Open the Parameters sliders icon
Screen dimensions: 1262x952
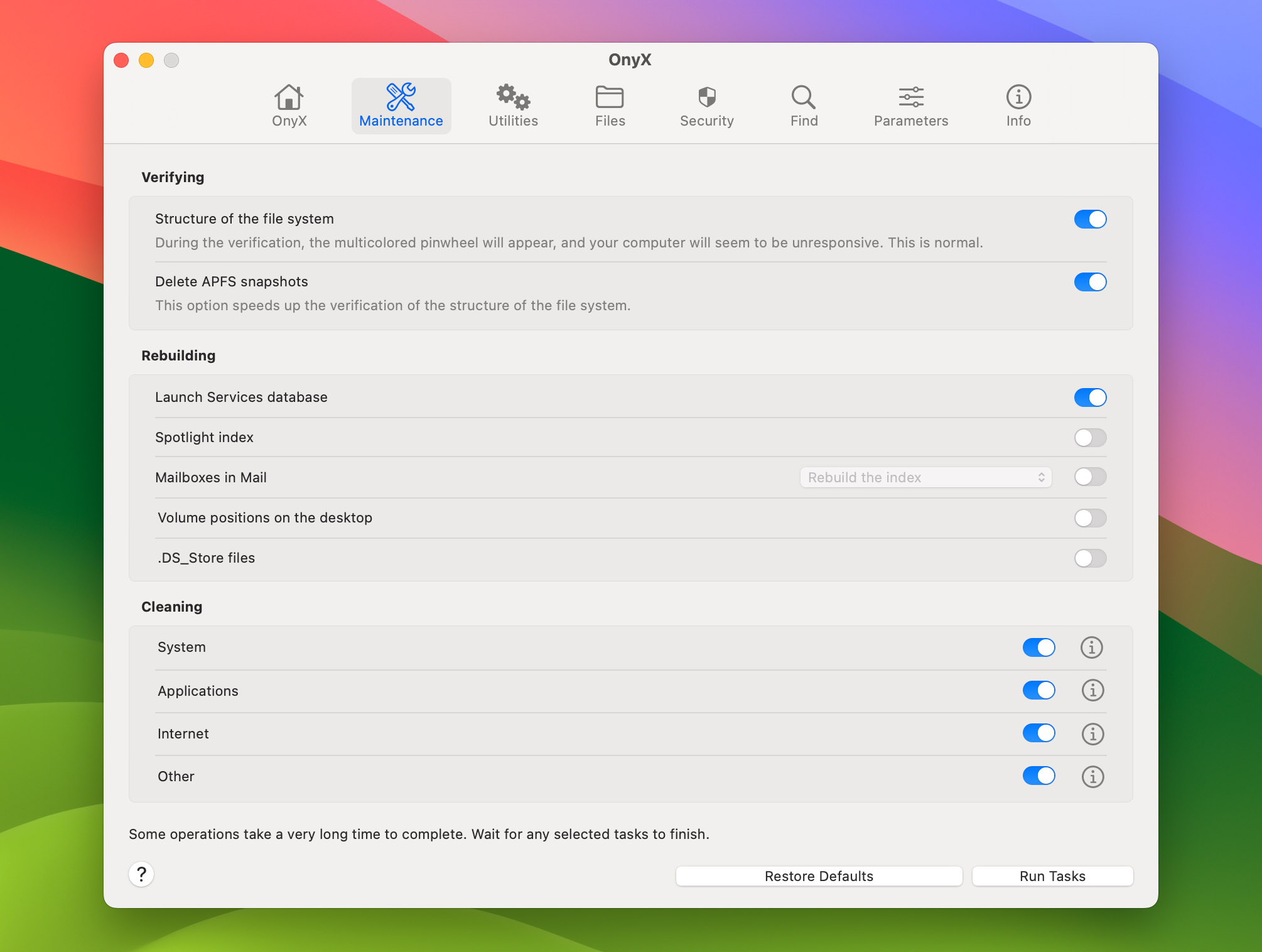pos(911,97)
